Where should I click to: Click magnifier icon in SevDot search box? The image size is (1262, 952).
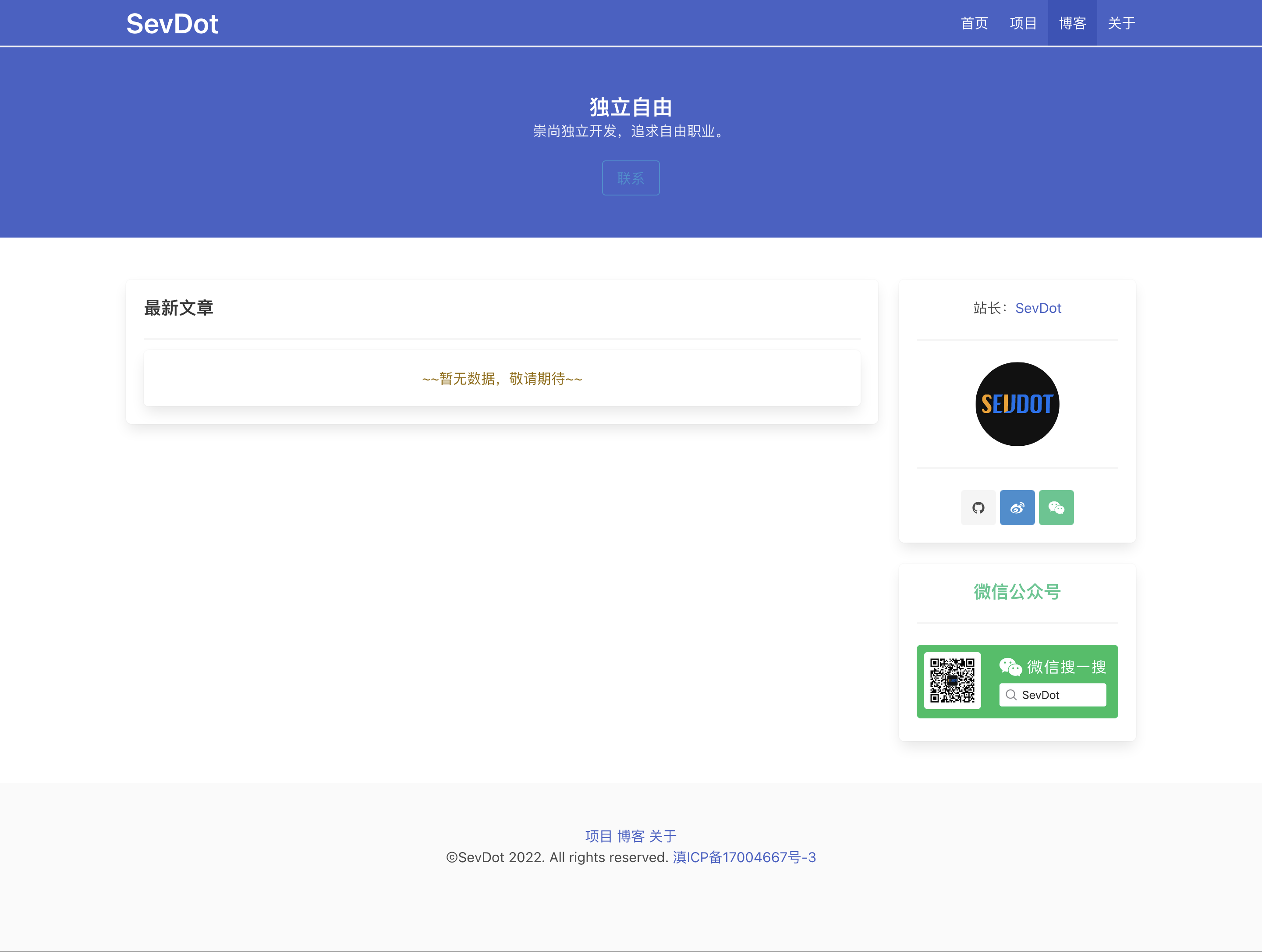[1011, 695]
